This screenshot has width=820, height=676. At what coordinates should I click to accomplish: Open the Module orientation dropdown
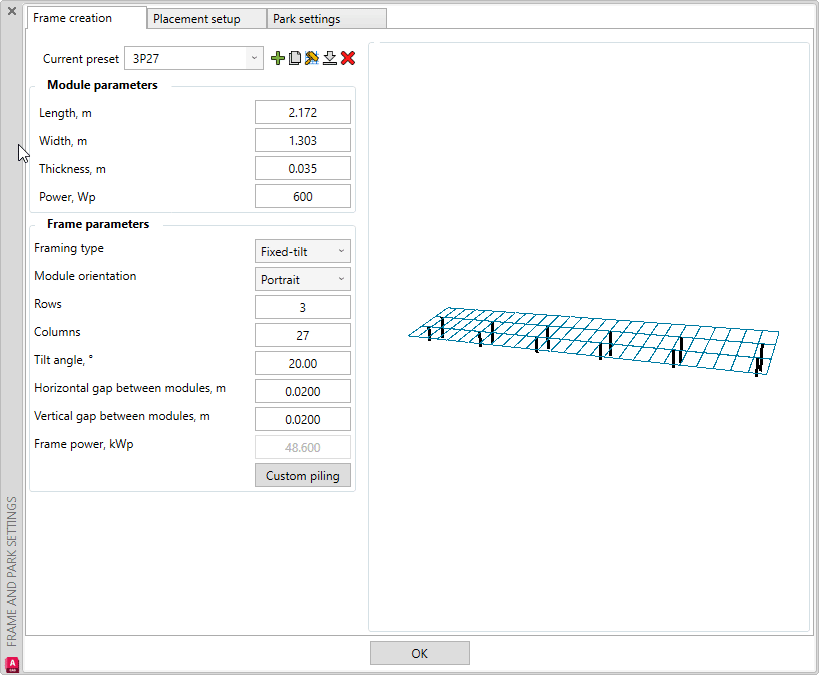point(302,279)
